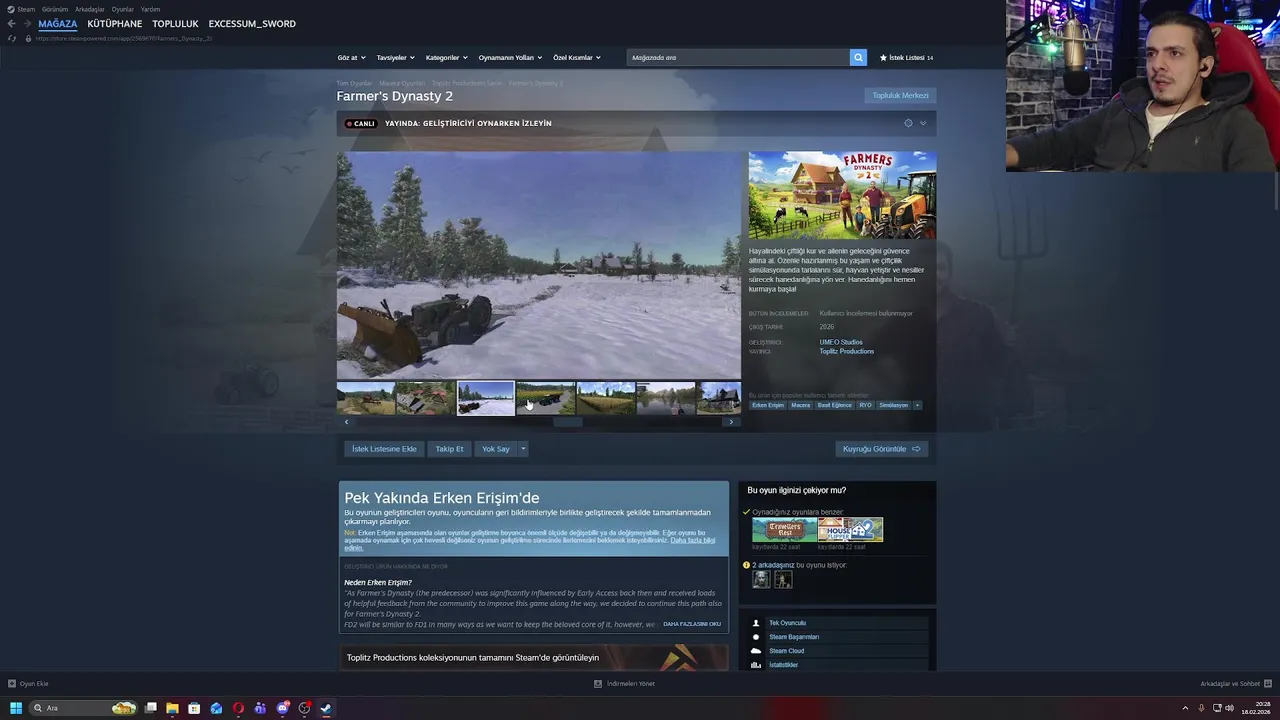Expand the Oynamanın Yolları dropdown
The width and height of the screenshot is (1280, 720).
(509, 57)
